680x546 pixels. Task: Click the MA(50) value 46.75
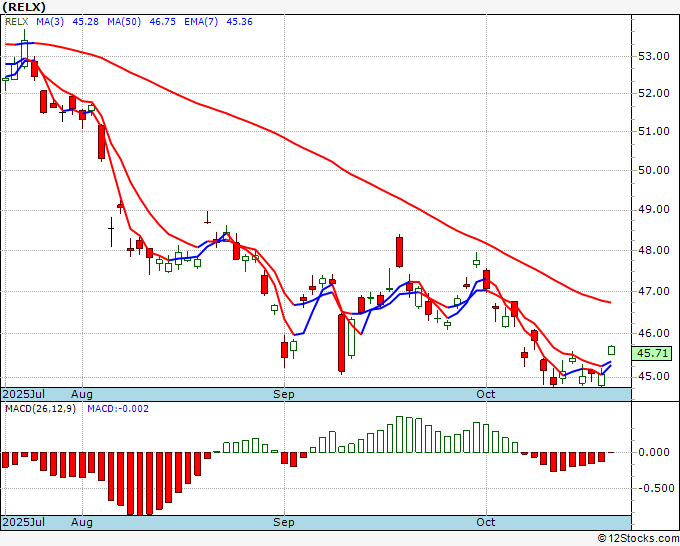pos(162,22)
